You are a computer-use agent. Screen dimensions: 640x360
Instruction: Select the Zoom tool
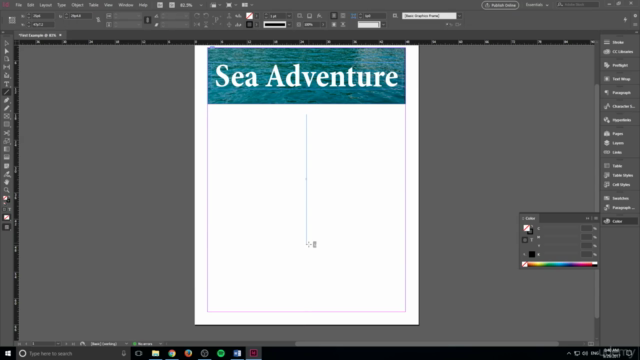[x=7, y=190]
